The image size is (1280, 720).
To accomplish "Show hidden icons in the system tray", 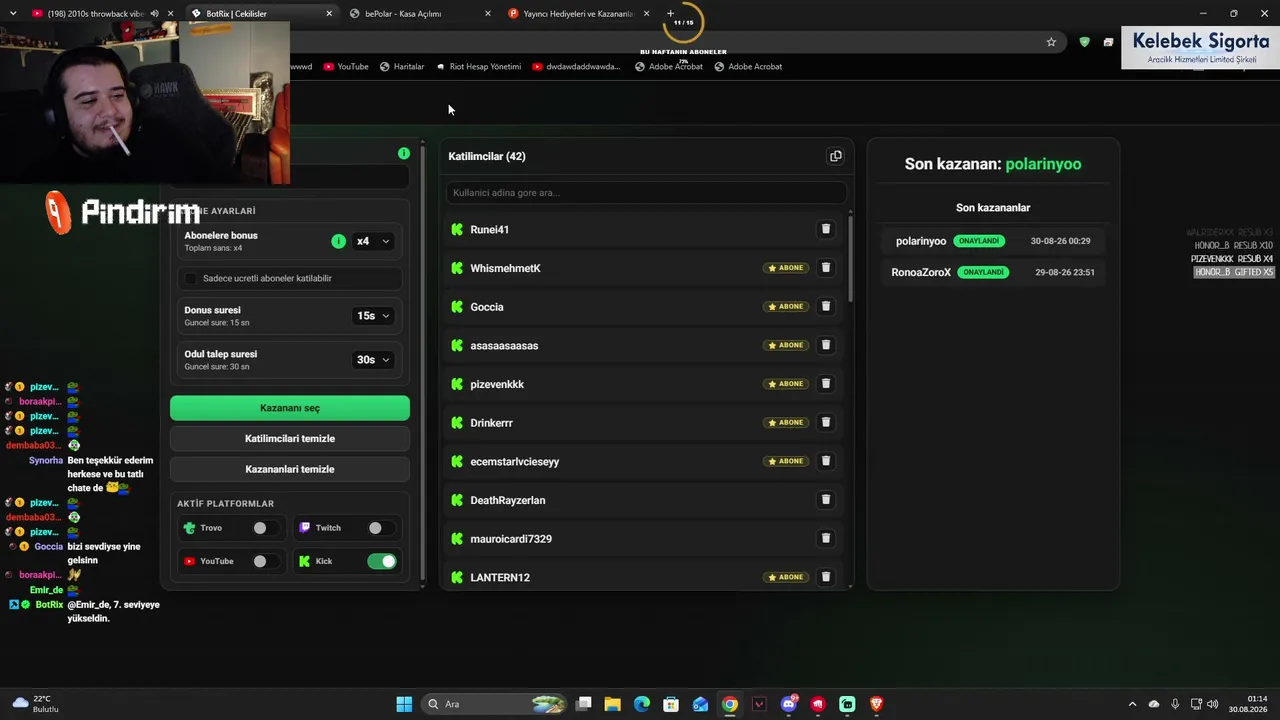I will 1132,704.
